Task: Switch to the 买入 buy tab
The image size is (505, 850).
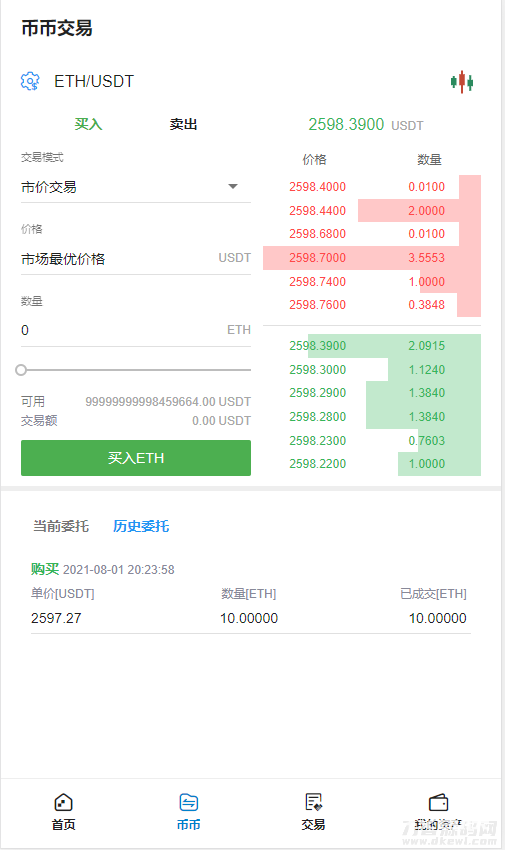Action: pos(88,124)
